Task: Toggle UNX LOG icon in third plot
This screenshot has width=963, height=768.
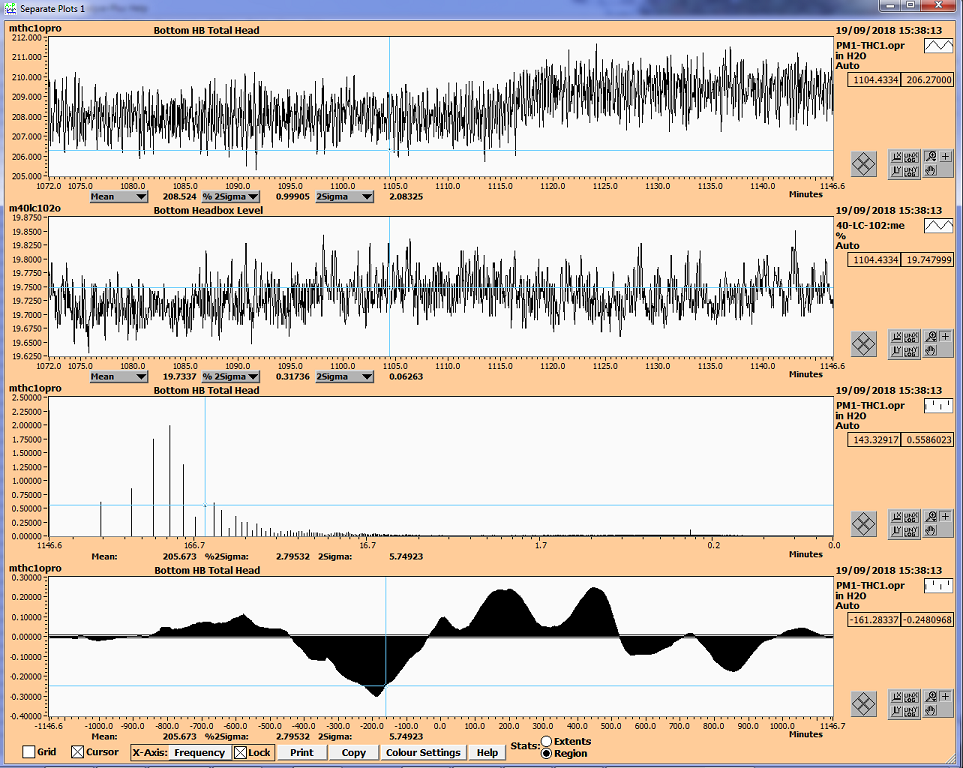Action: coord(912,517)
